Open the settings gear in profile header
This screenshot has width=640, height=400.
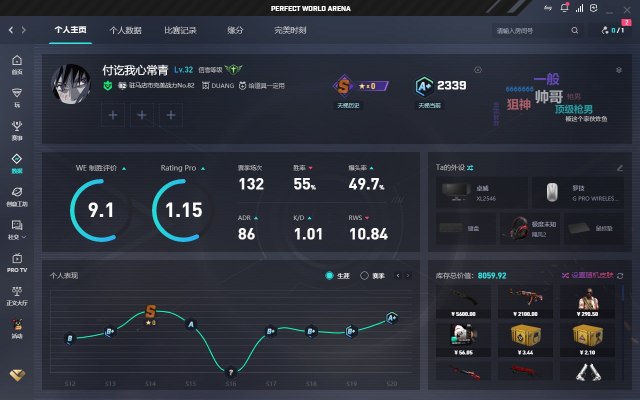point(619,70)
